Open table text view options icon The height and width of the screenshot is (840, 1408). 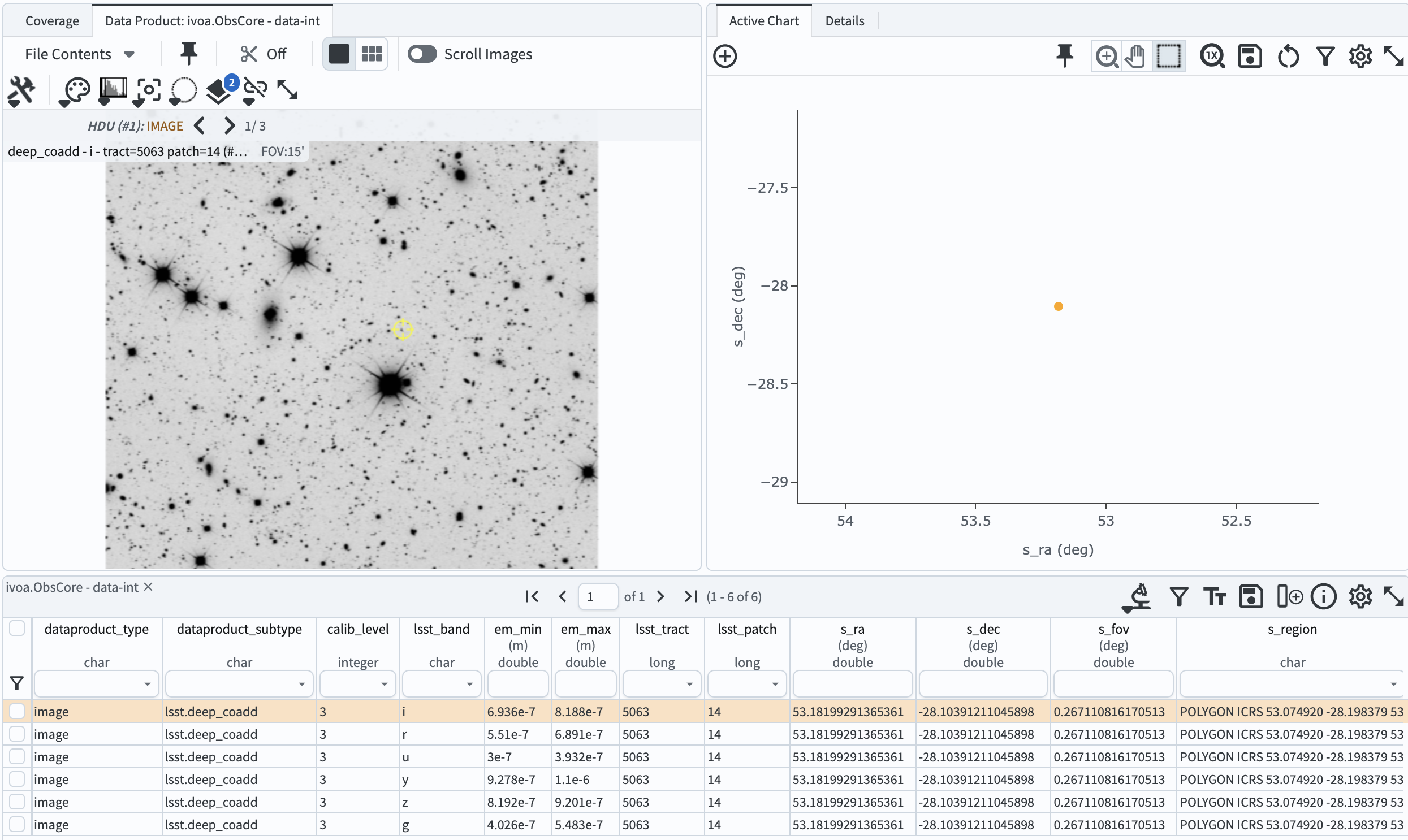(x=1215, y=596)
